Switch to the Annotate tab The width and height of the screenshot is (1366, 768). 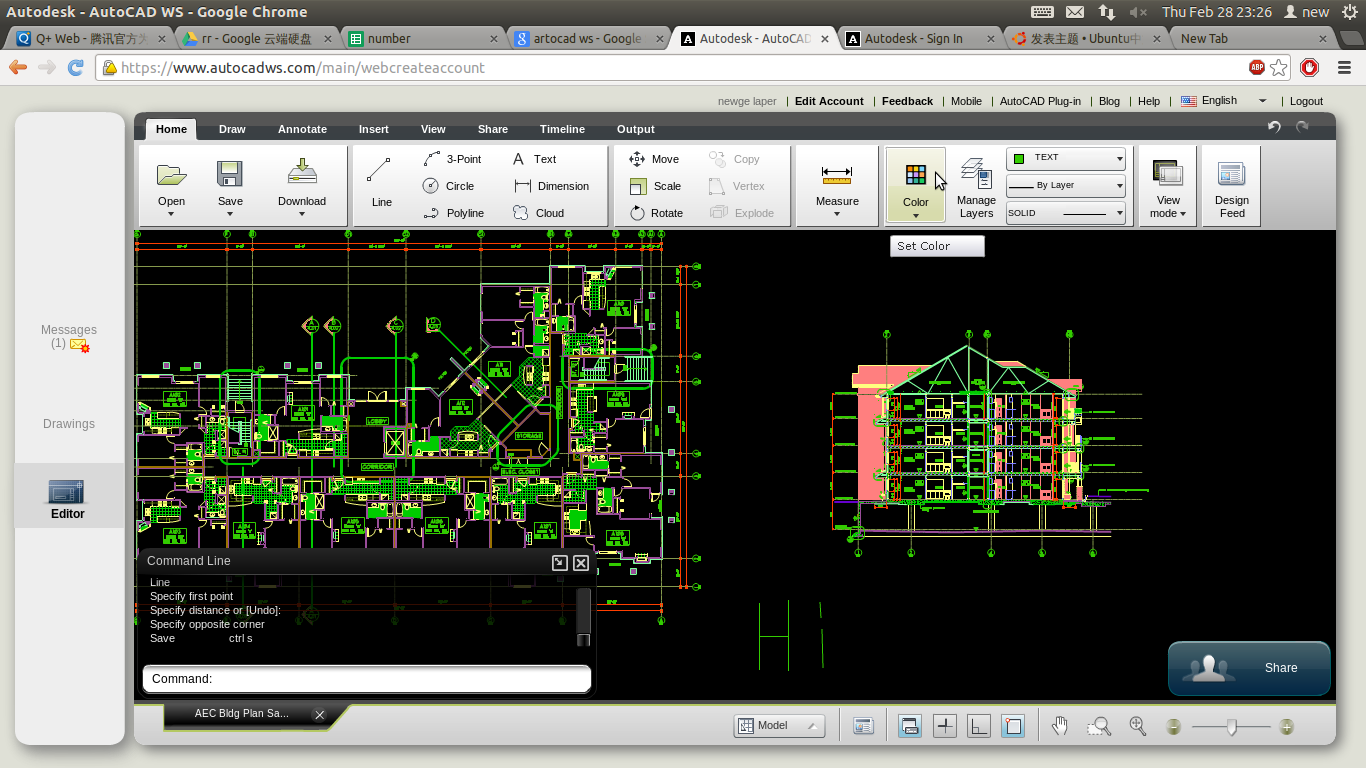[302, 129]
